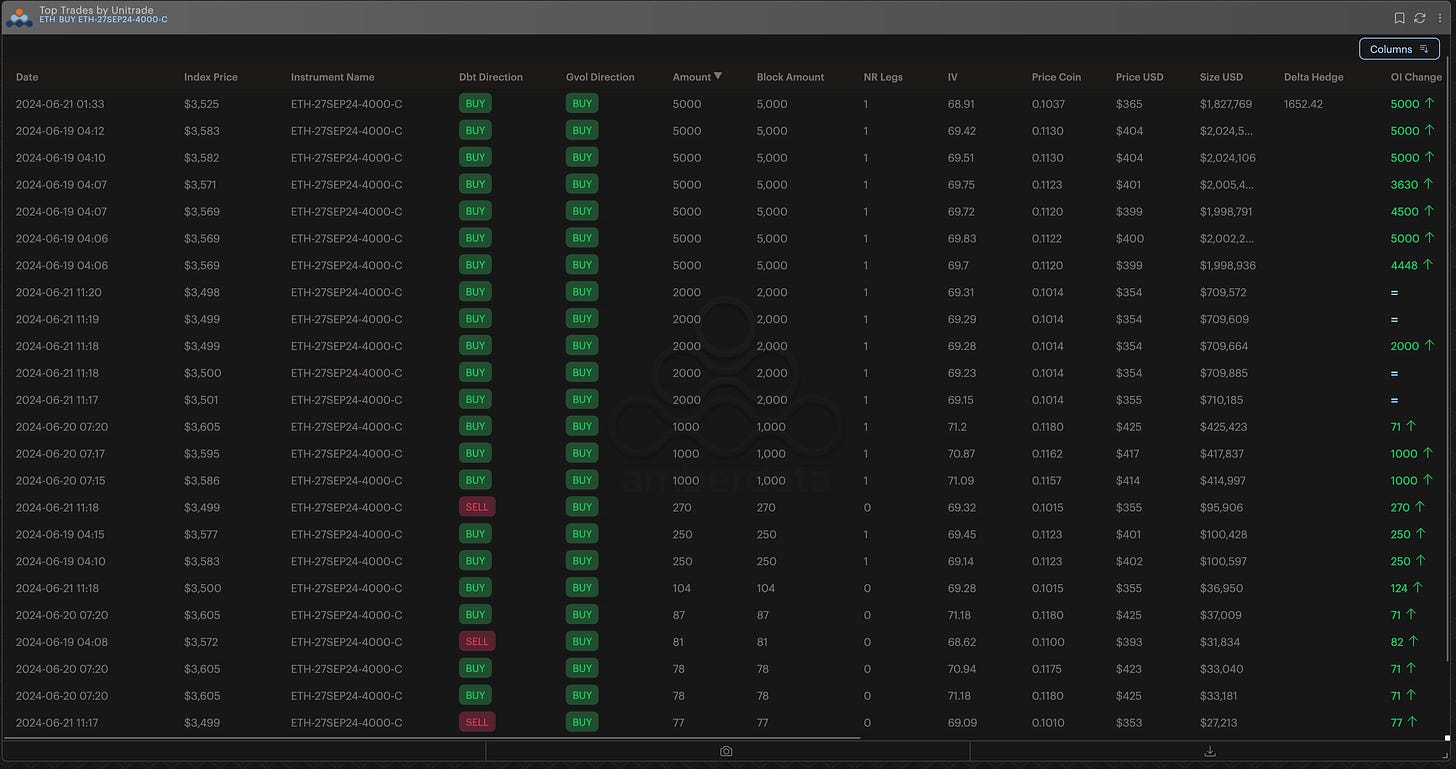1456x769 pixels.
Task: Click the bookmark icon in the title bar
Action: click(1399, 18)
